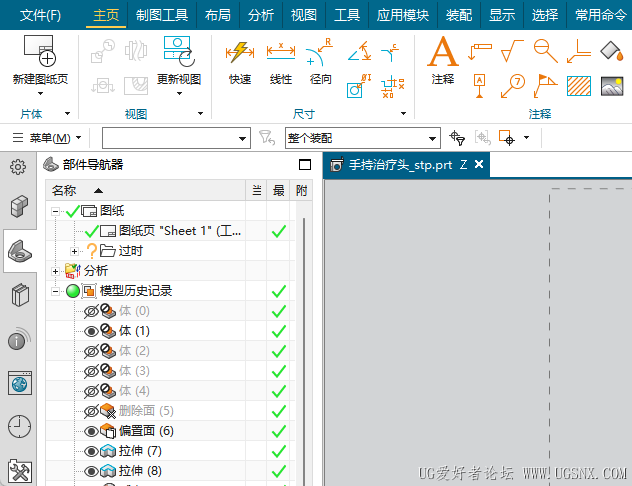The width and height of the screenshot is (632, 486).
Task: Select the Linear dimension (线性) tool
Action: pyautogui.click(x=281, y=52)
